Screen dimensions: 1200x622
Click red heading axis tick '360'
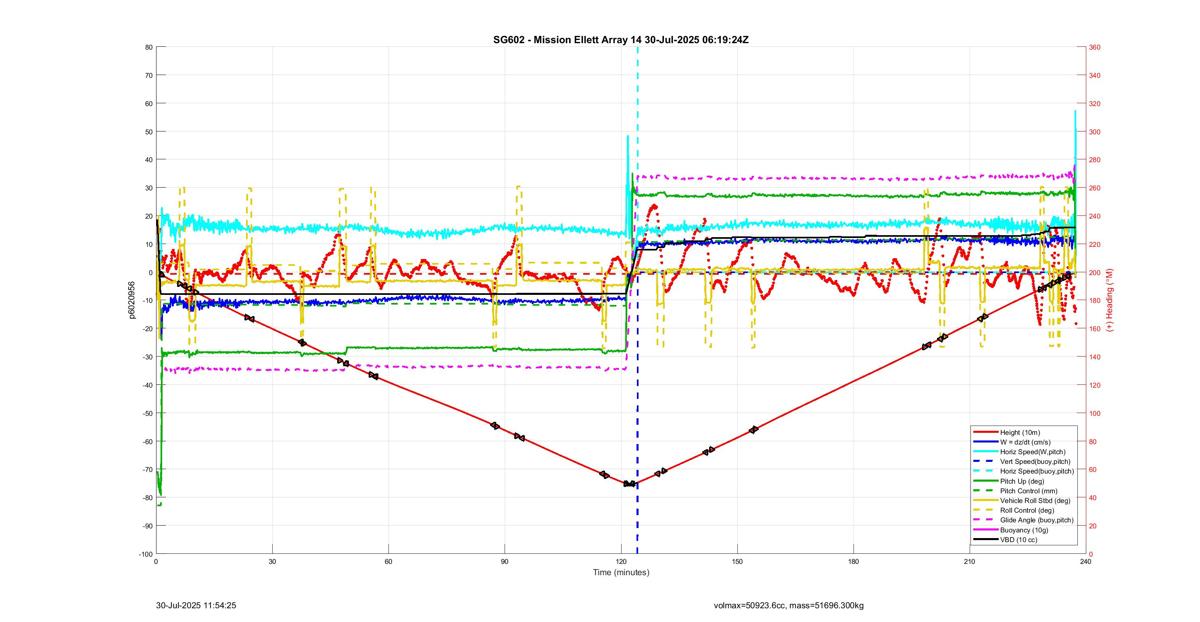tap(1095, 47)
